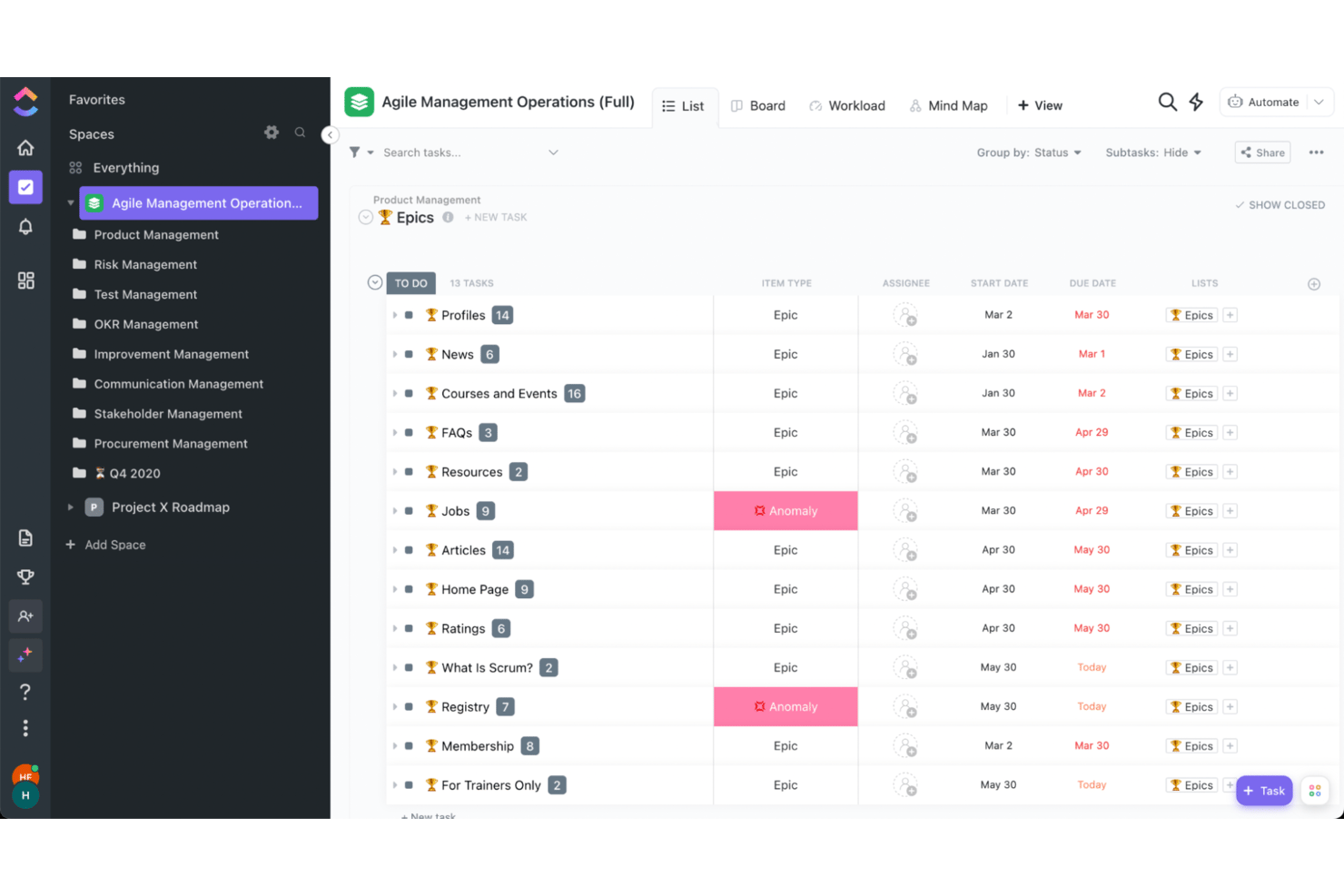The height and width of the screenshot is (896, 1344).
Task: Toggle Show Closed tasks
Action: click(x=1280, y=205)
